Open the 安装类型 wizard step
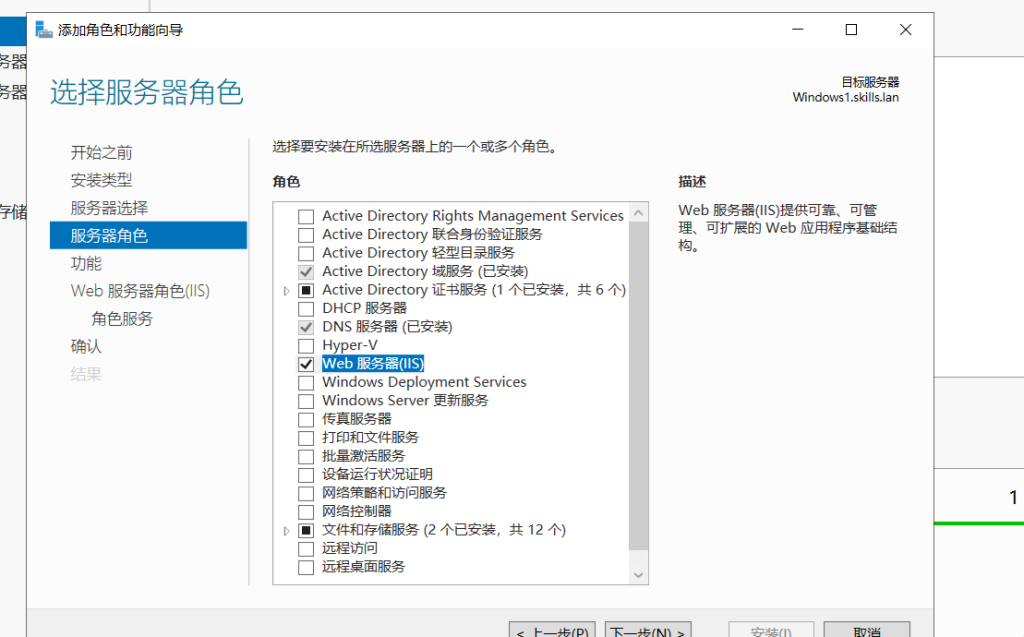 [101, 180]
